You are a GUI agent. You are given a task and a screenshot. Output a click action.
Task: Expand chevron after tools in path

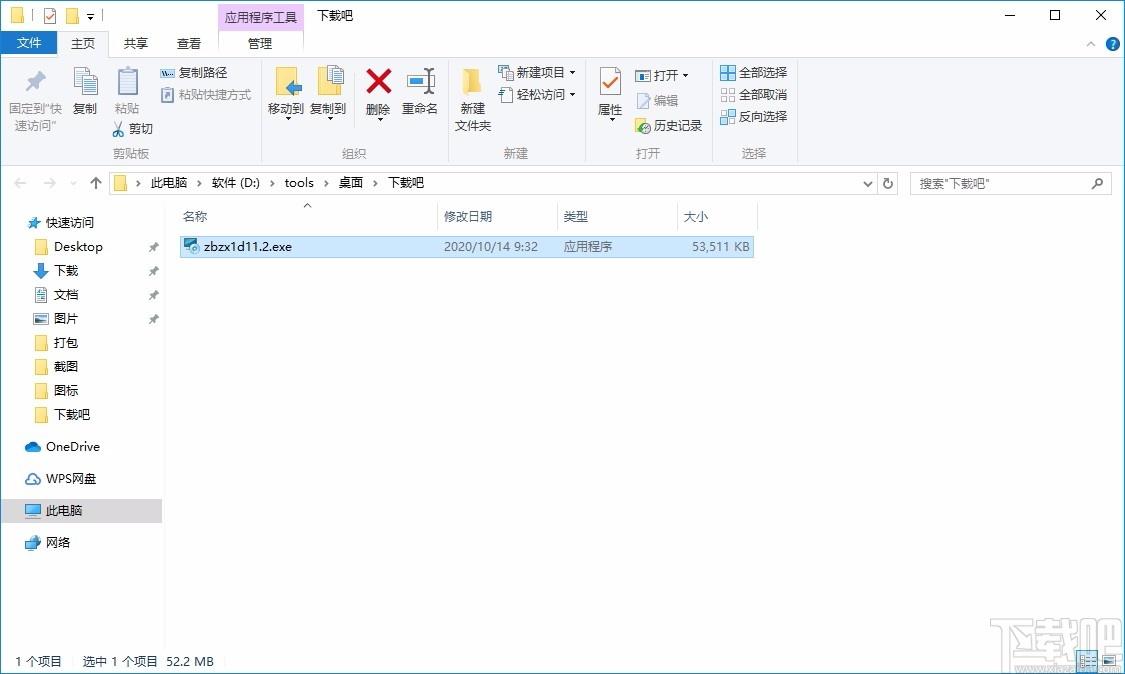[326, 184]
